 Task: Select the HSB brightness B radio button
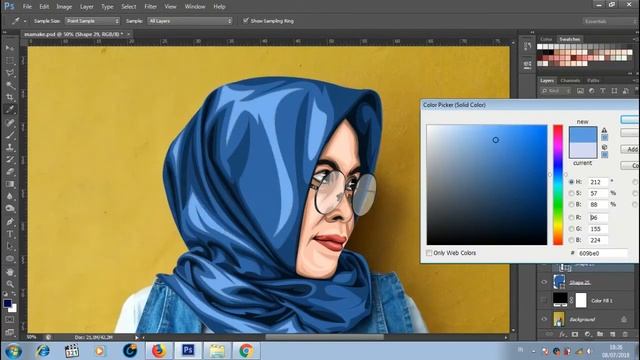(571, 204)
